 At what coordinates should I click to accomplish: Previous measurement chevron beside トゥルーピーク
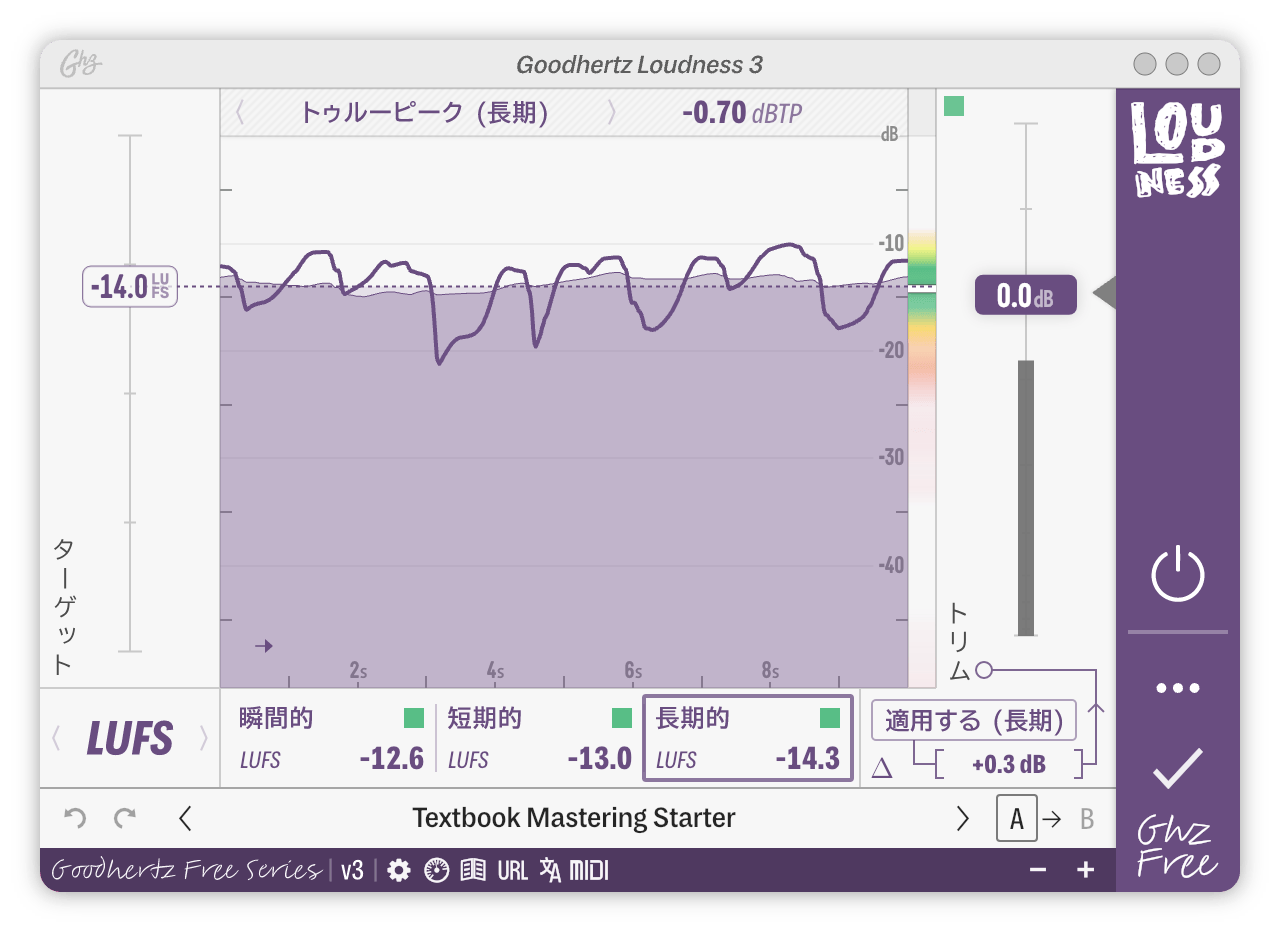[x=240, y=112]
